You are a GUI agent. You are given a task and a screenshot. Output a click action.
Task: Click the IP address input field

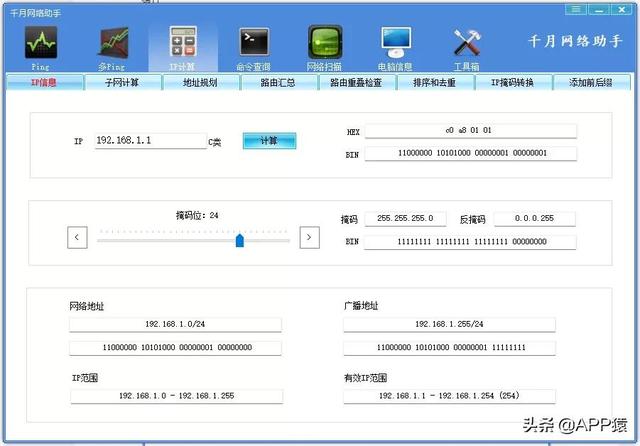click(x=150, y=141)
